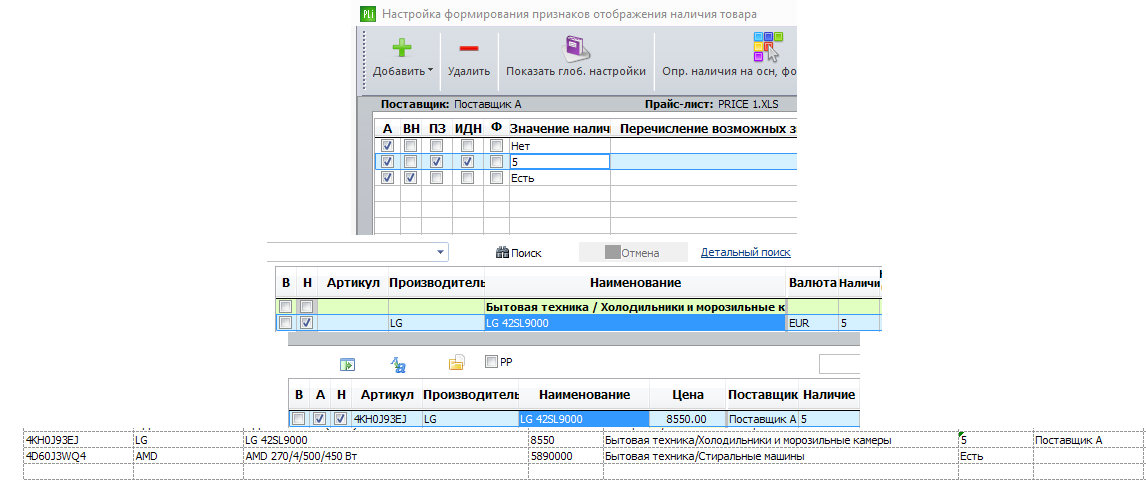
Task: Toggle the А checkbox in the 4KH0J93EJ row
Action: click(319, 419)
